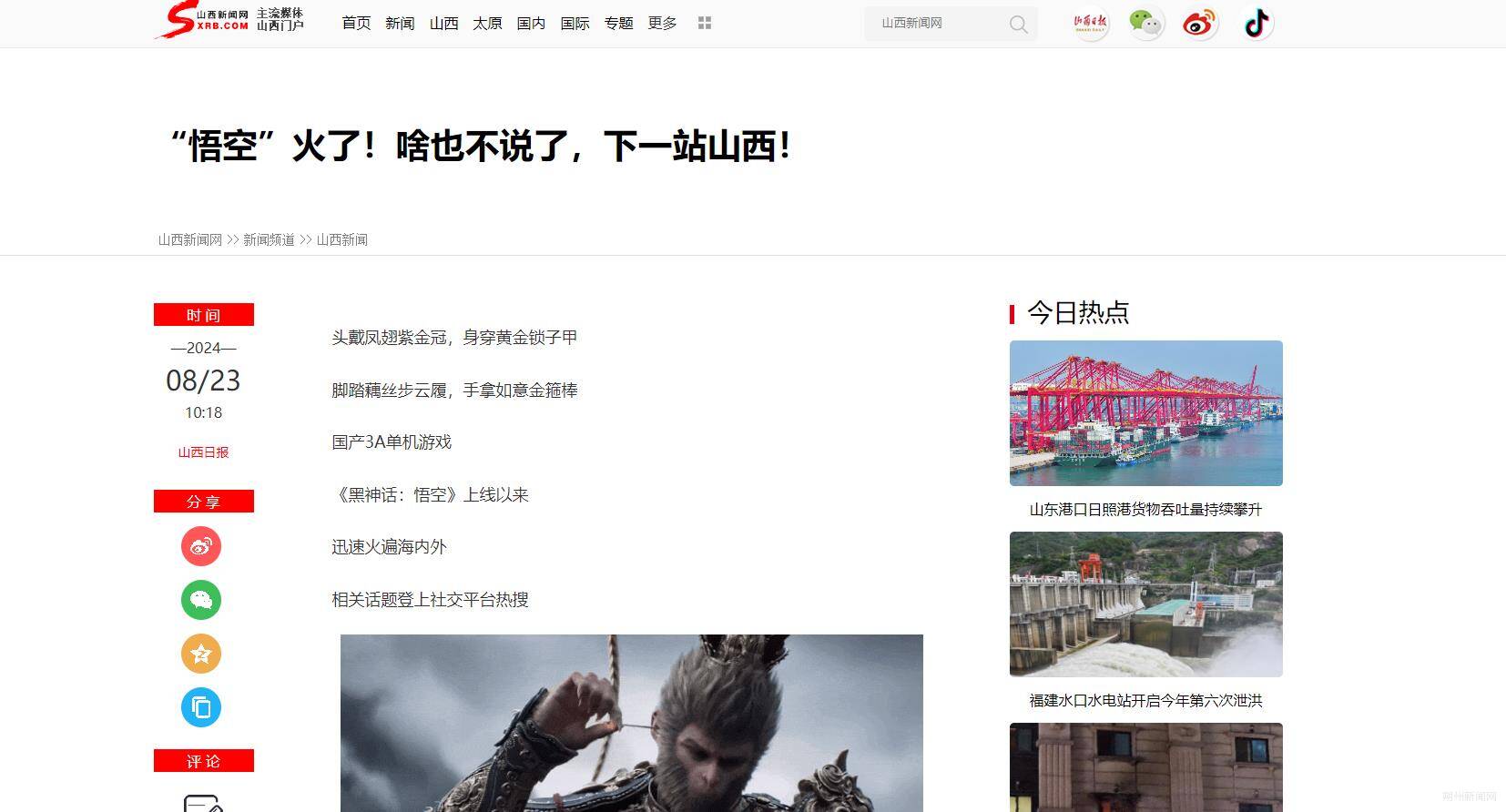
Task: Open the 国内 navigation item
Action: coord(531,23)
